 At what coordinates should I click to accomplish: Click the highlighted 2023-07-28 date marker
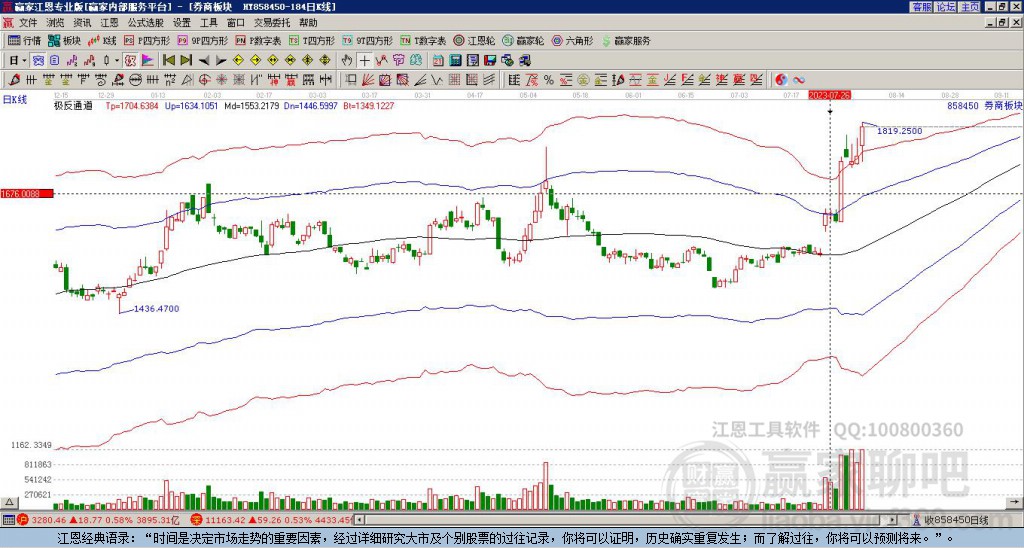point(831,95)
